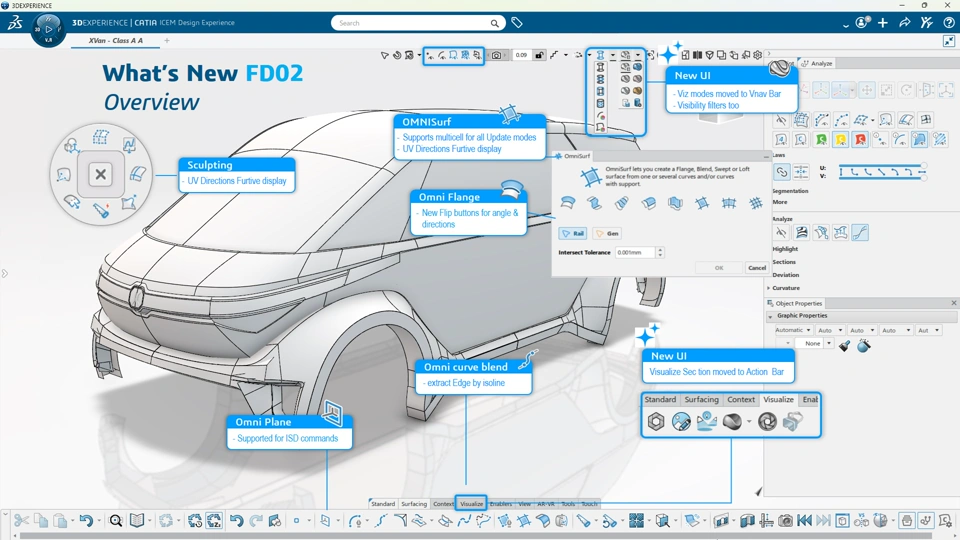Click the Update Z refresh icon
Screen dimensions: 960x540
click(214, 520)
